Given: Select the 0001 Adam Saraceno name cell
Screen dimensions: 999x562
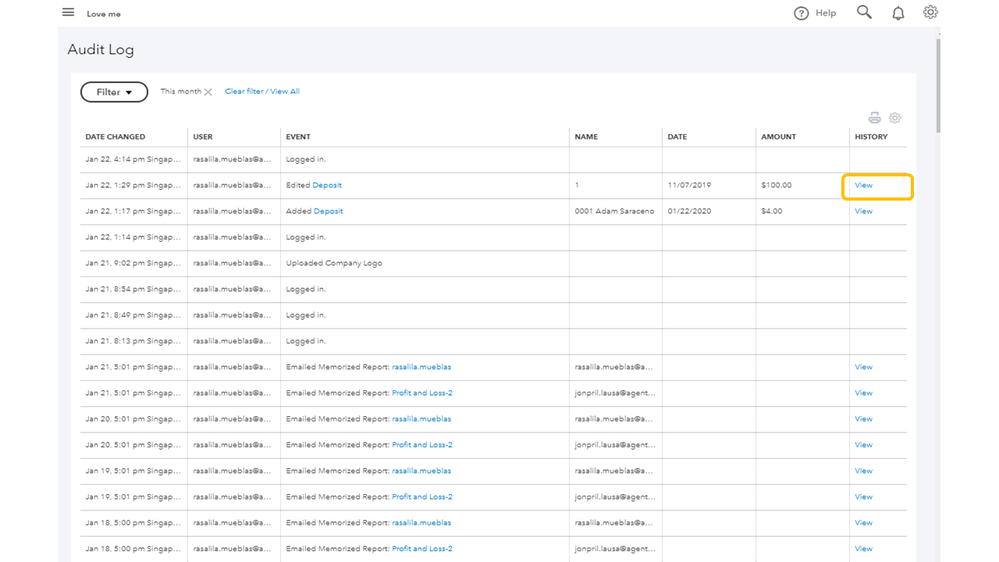Looking at the screenshot, I should coord(614,212).
